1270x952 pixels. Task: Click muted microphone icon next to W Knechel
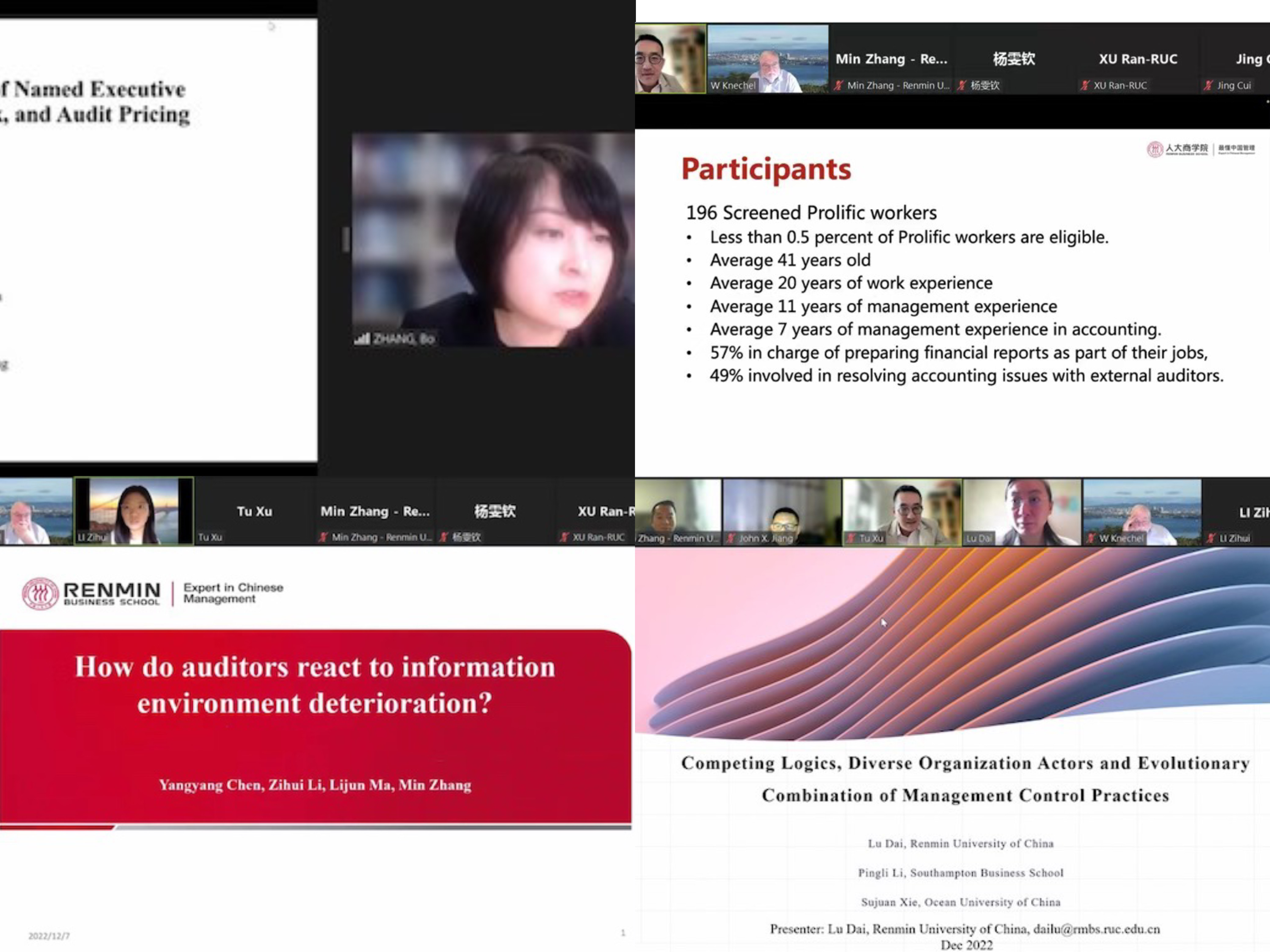pos(1091,538)
